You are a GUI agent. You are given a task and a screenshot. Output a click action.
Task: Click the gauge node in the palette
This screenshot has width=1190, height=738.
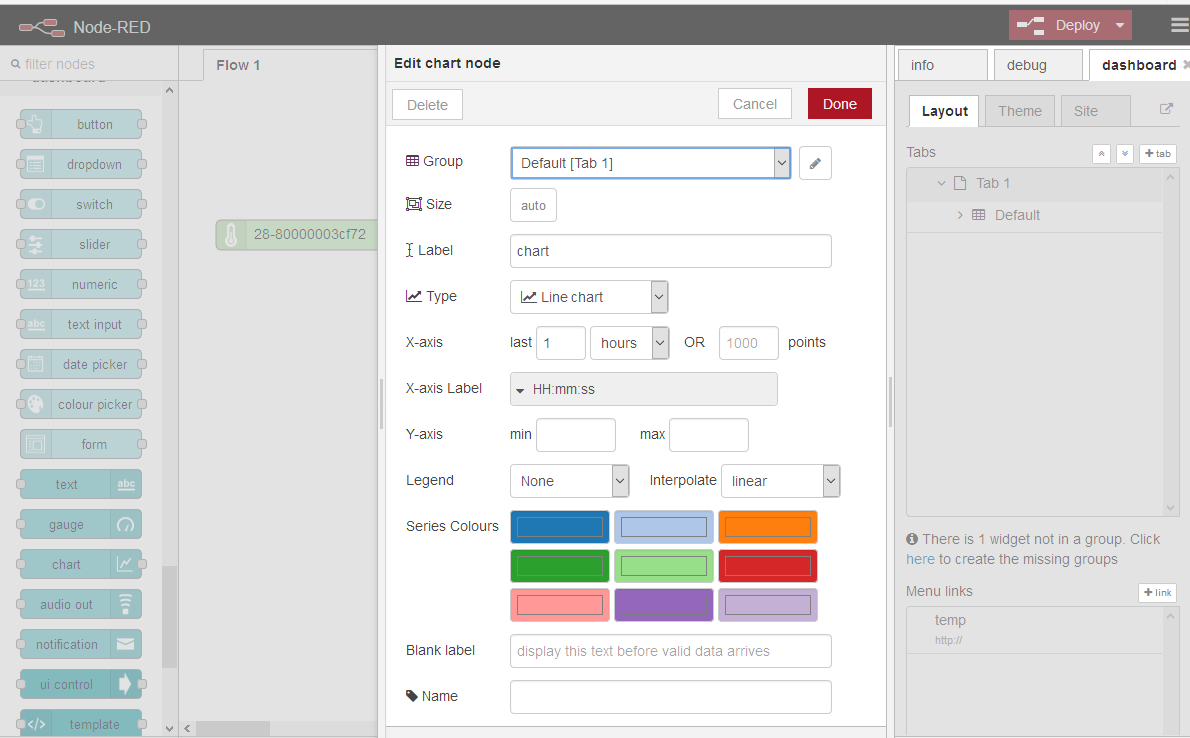(x=81, y=524)
